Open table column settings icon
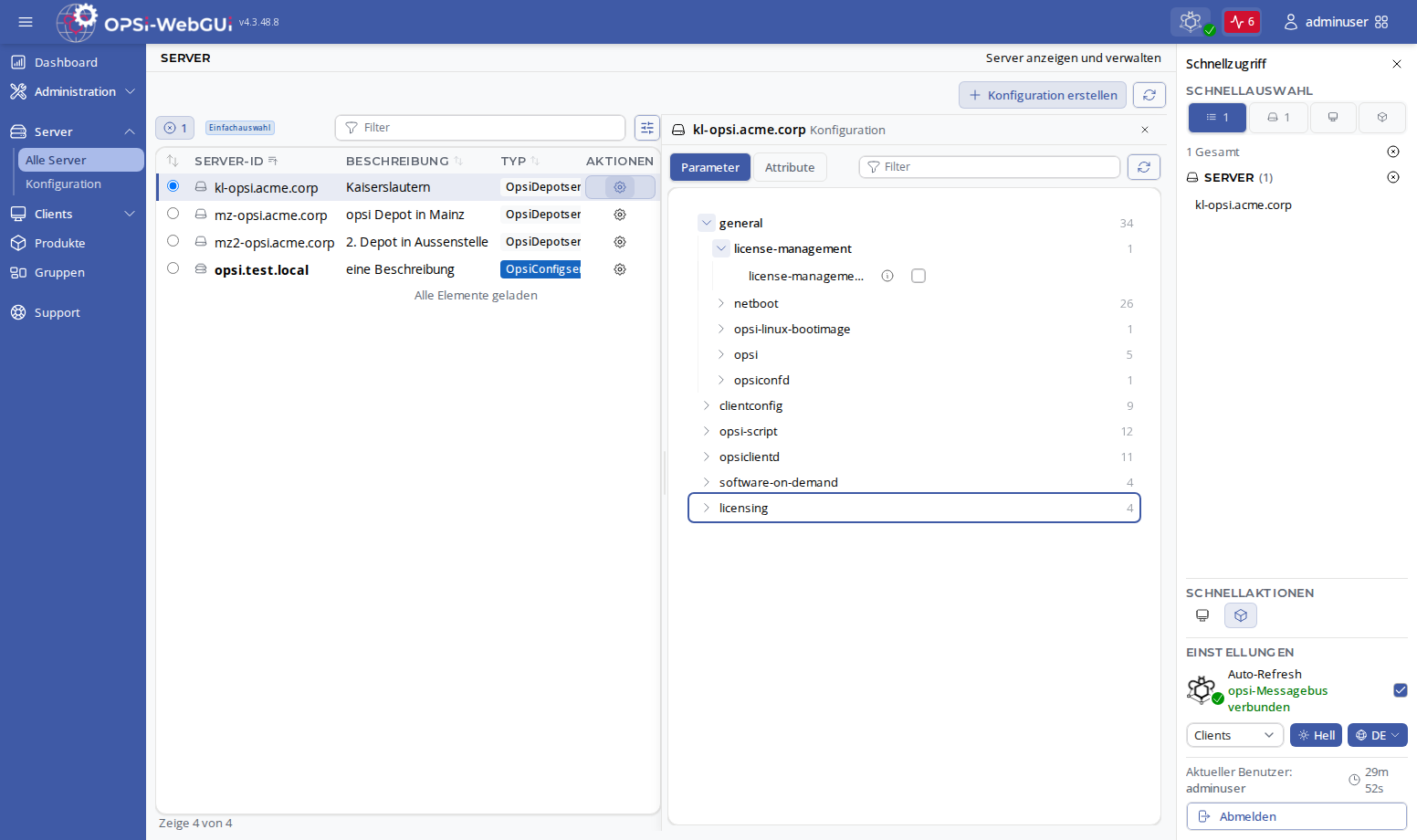The image size is (1417, 840). tap(647, 128)
